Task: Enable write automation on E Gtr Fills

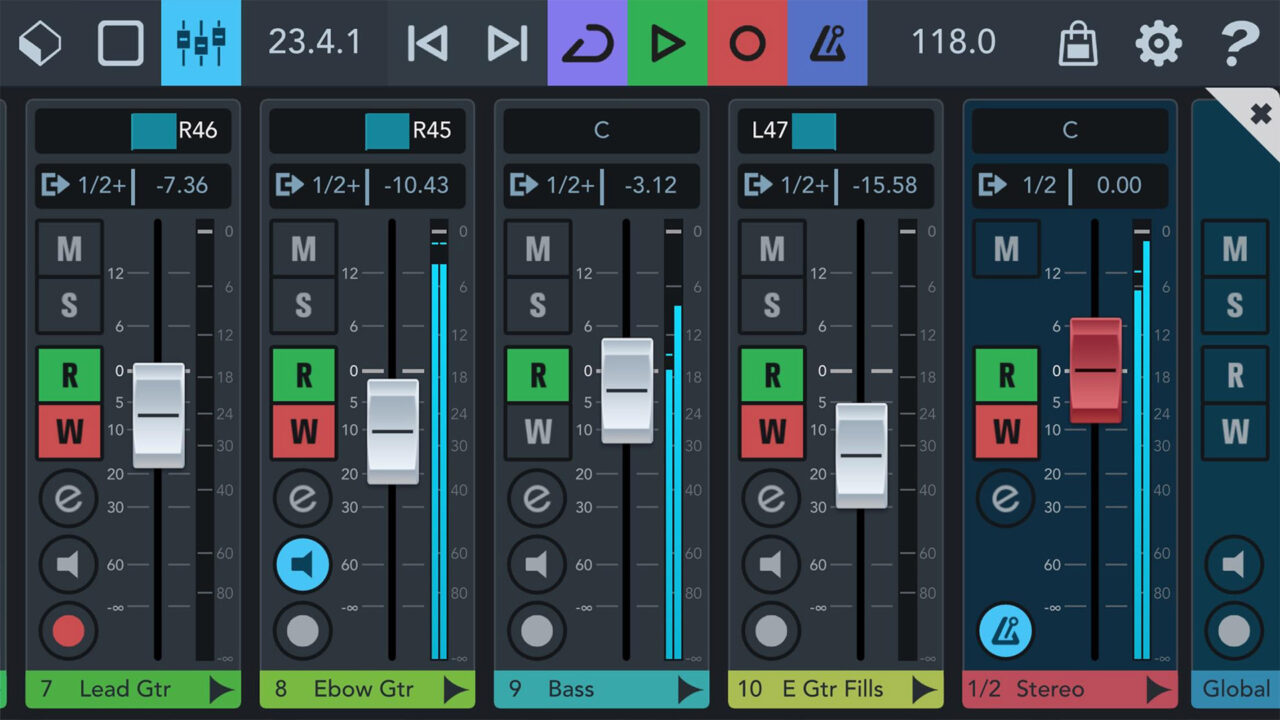Action: (x=771, y=432)
